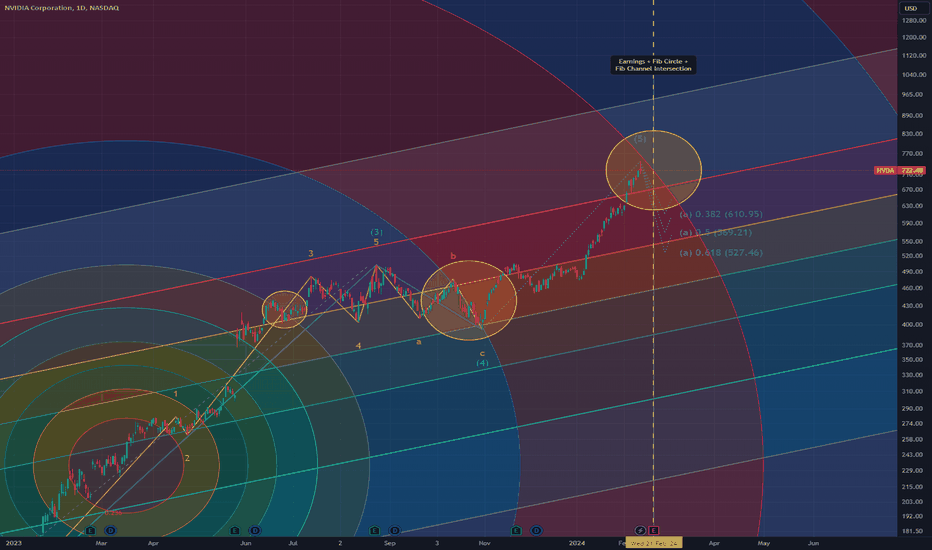The image size is (932, 550).
Task: Select the (a) 0.618 (527.46) Fib label
Action: coord(721,253)
